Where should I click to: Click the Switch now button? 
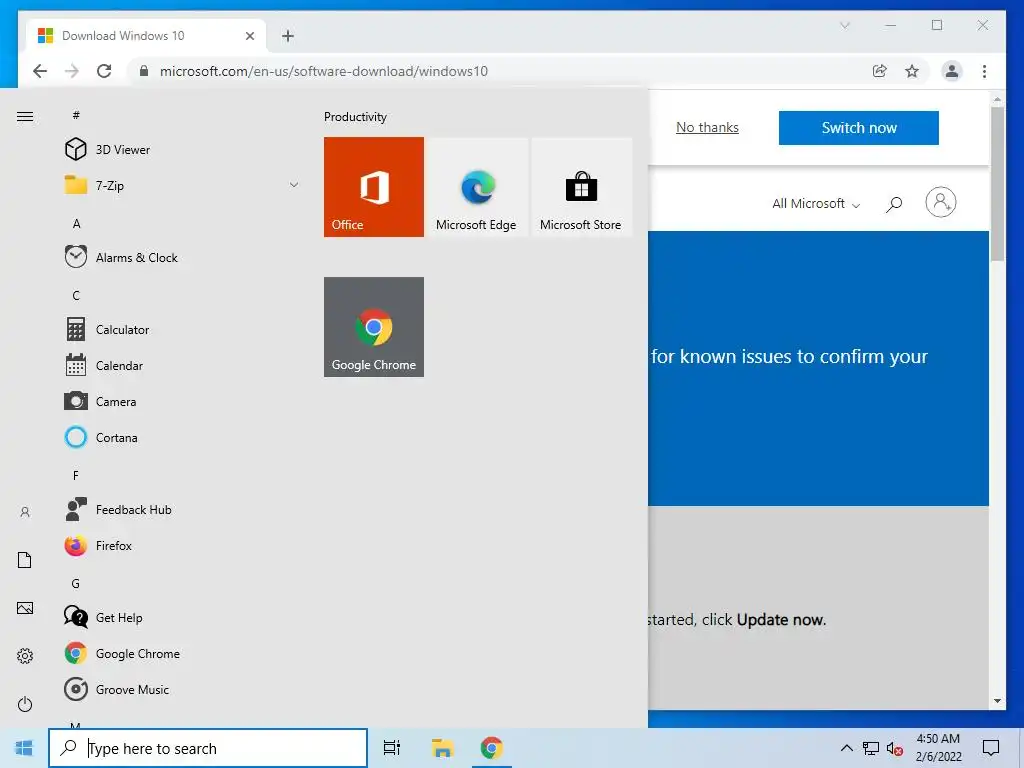[x=859, y=128]
